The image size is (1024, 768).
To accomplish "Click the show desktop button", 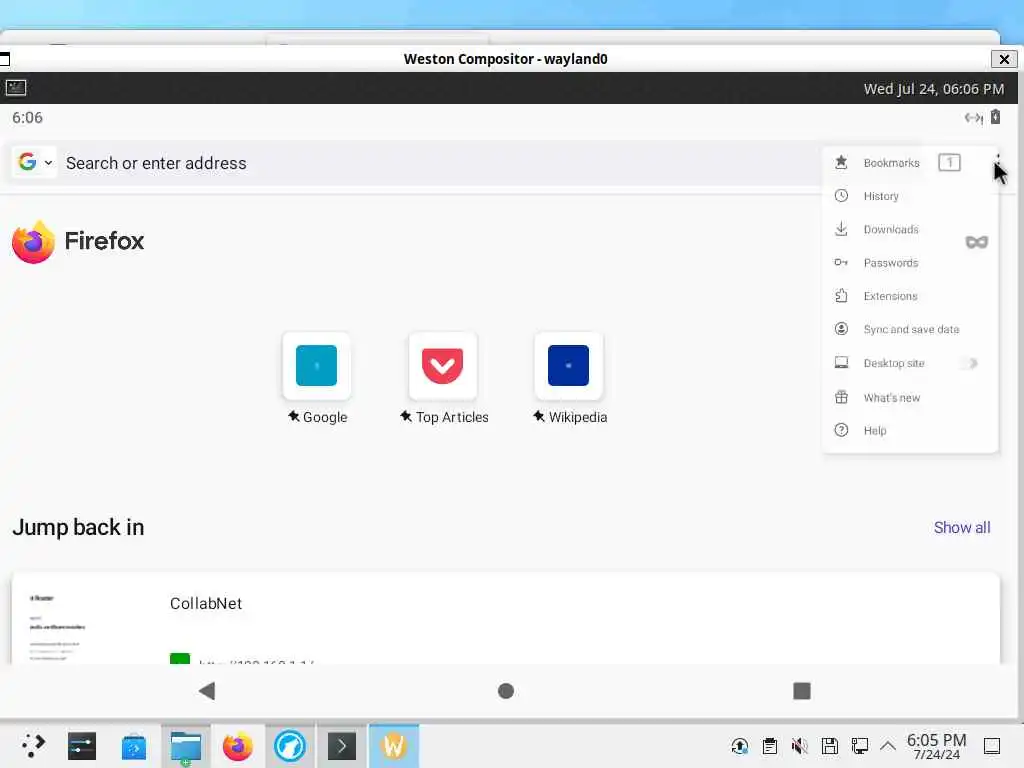I will (992, 746).
